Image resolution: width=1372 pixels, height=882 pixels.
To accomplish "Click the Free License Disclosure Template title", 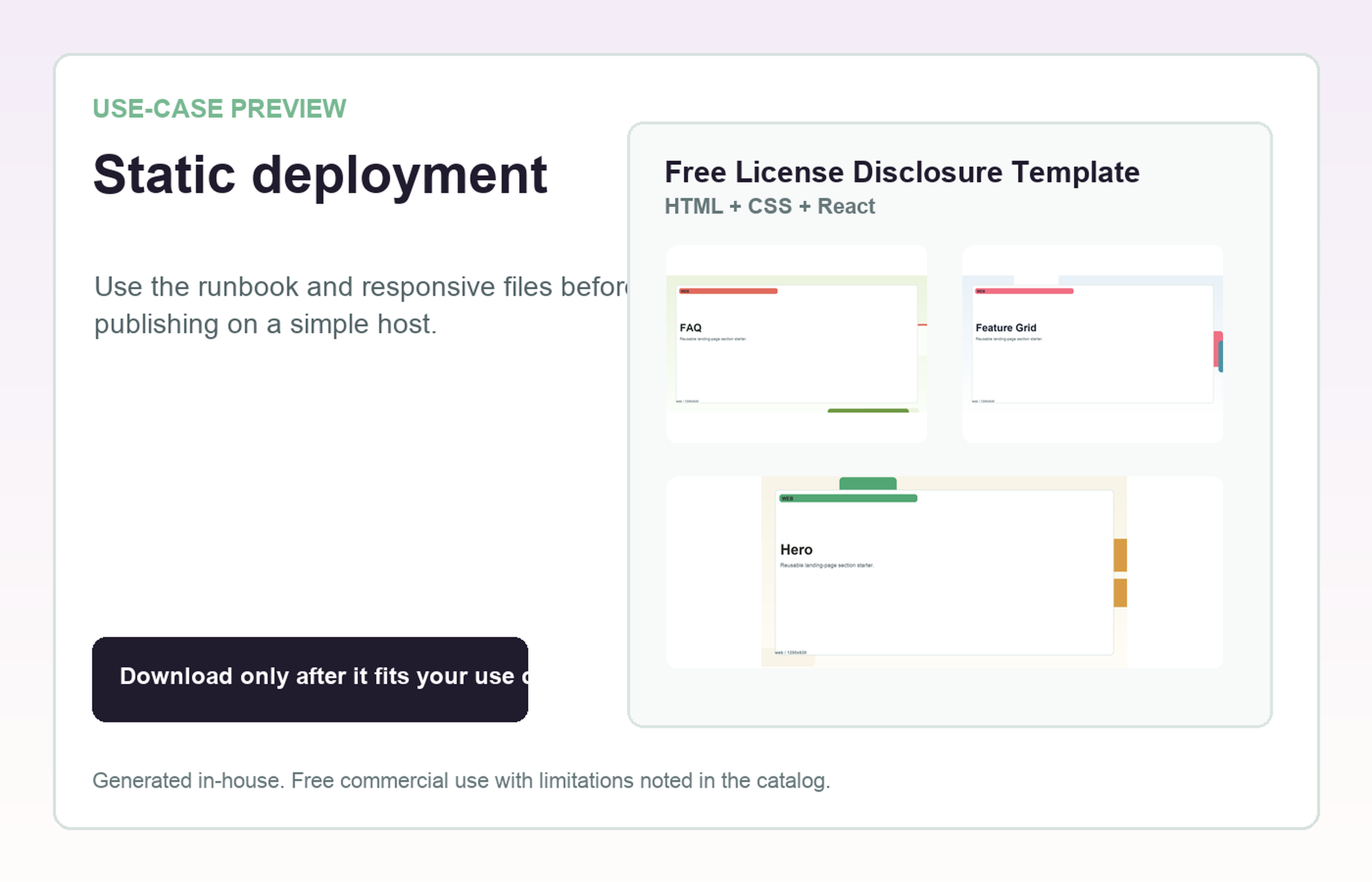I will [x=902, y=172].
